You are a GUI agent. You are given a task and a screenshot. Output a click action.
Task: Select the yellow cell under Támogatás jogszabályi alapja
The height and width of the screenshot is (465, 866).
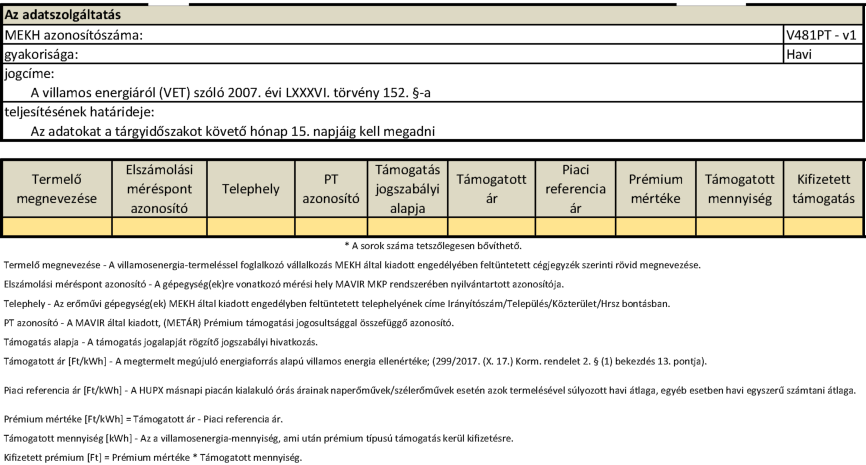tap(408, 226)
